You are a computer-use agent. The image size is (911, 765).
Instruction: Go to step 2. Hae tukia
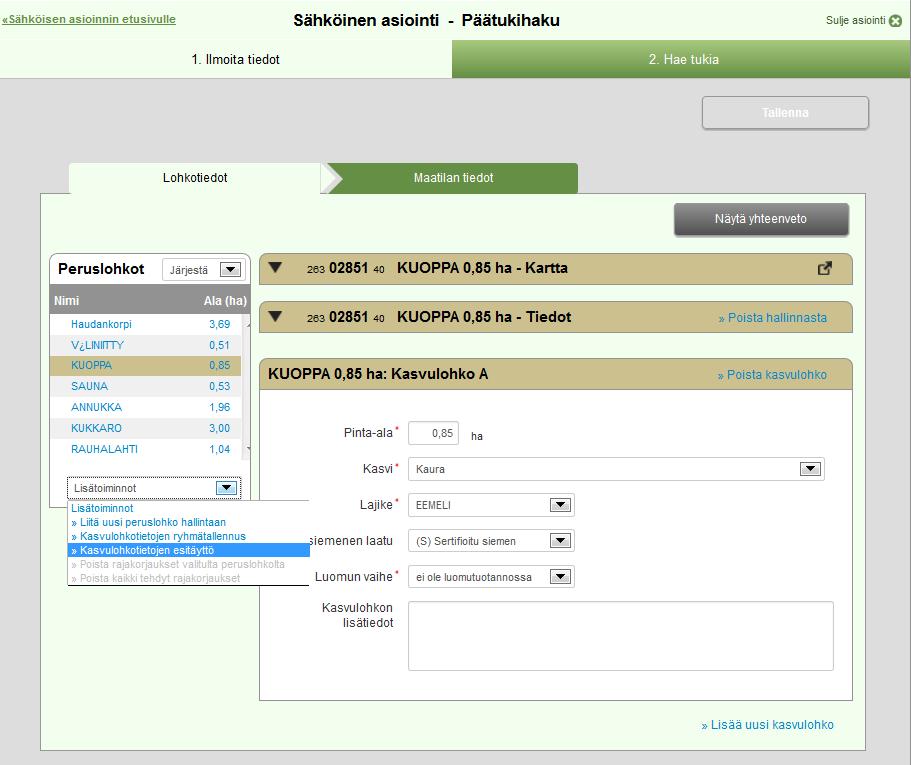point(681,59)
